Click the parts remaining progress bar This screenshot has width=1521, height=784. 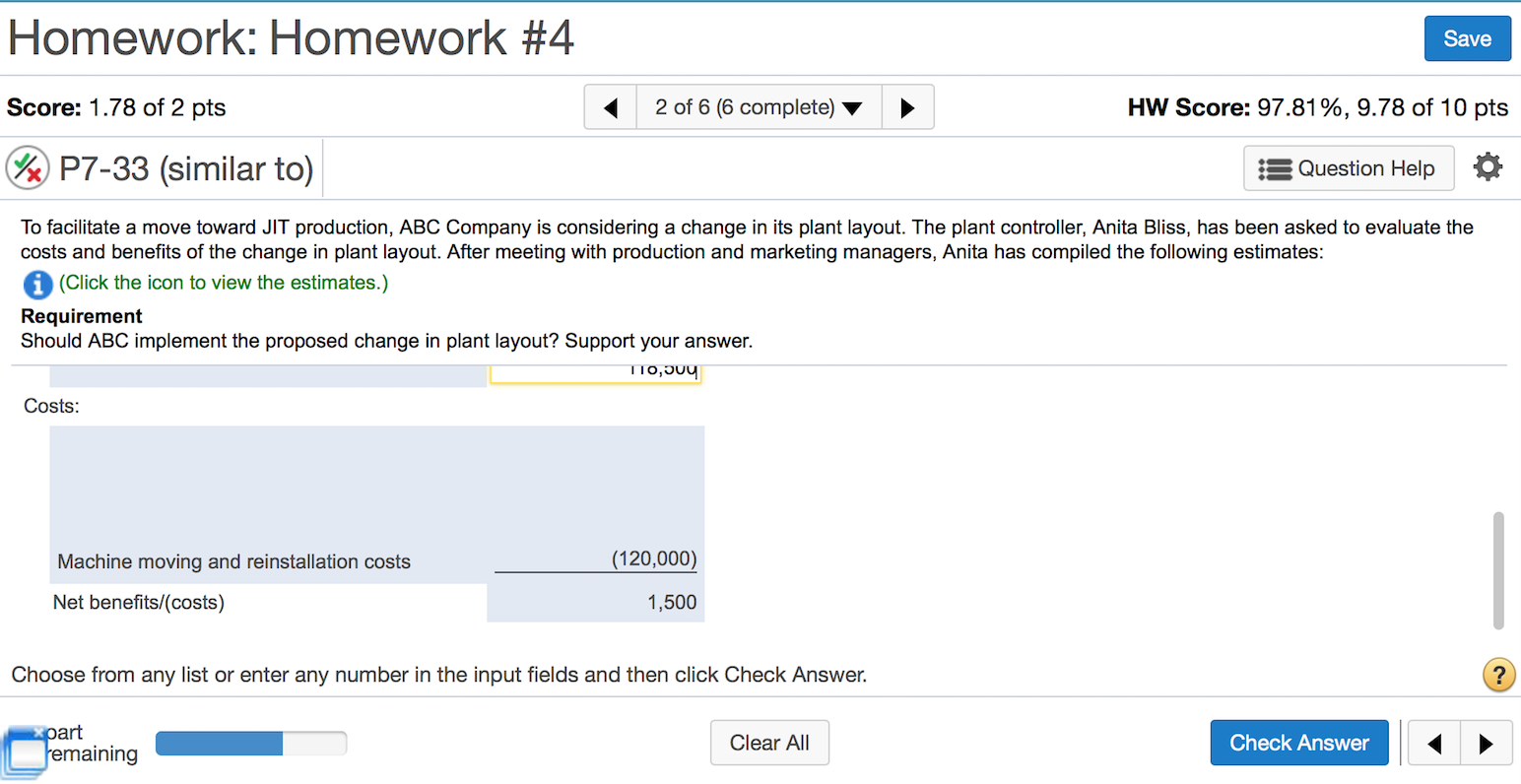[251, 743]
